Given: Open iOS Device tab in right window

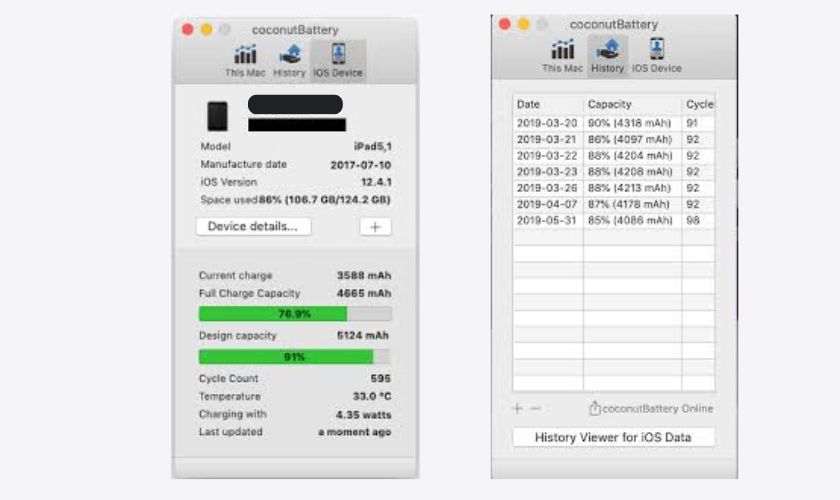Looking at the screenshot, I should pyautogui.click(x=657, y=56).
